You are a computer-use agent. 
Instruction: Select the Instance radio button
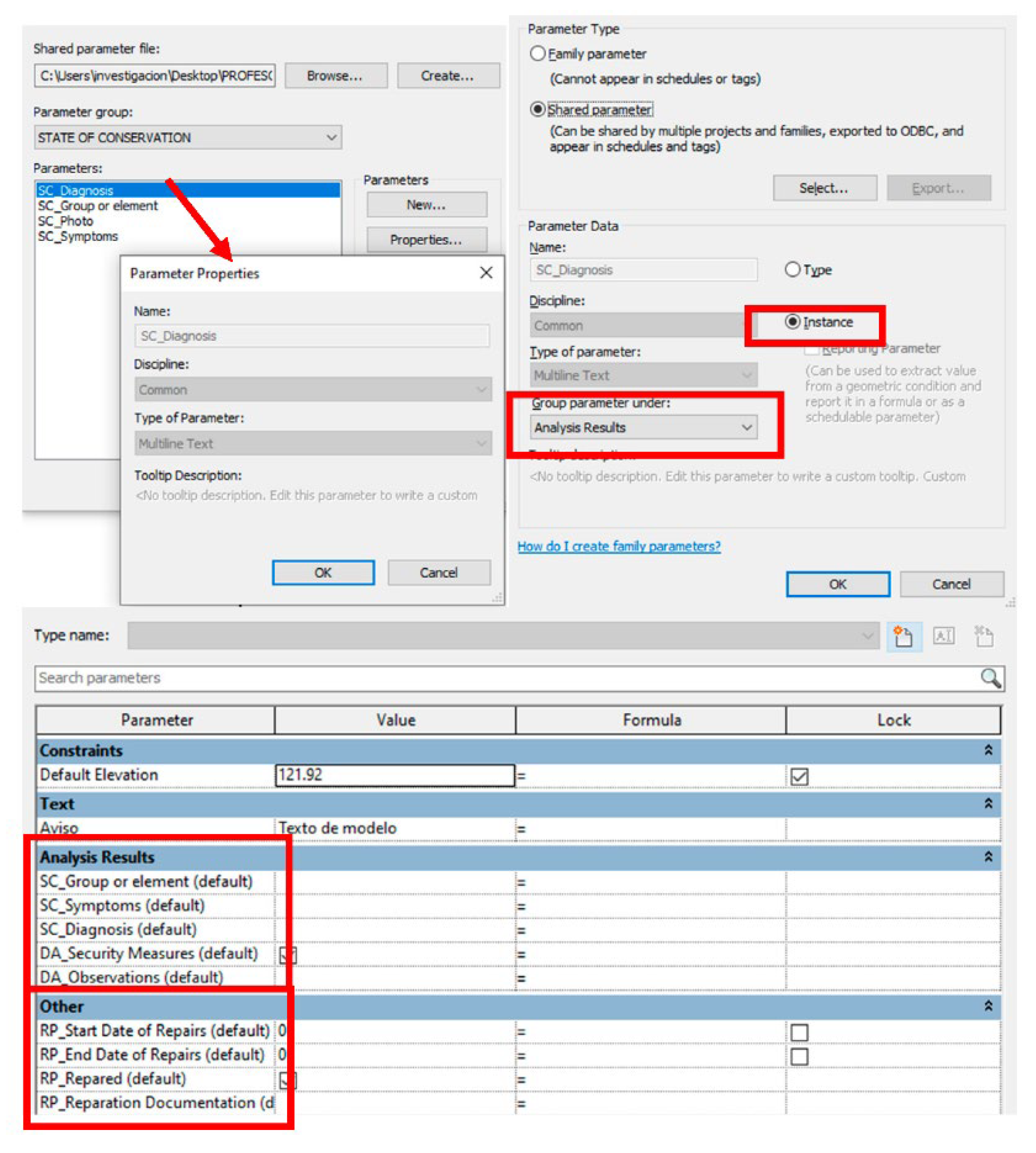click(x=792, y=321)
